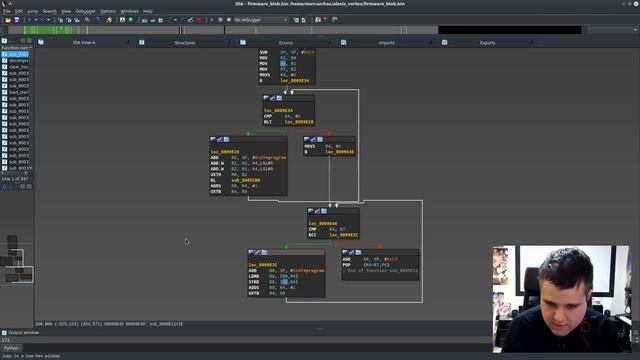Start the process with the play icon
Screen dimensions: 640x360
pyautogui.click(x=212, y=20)
